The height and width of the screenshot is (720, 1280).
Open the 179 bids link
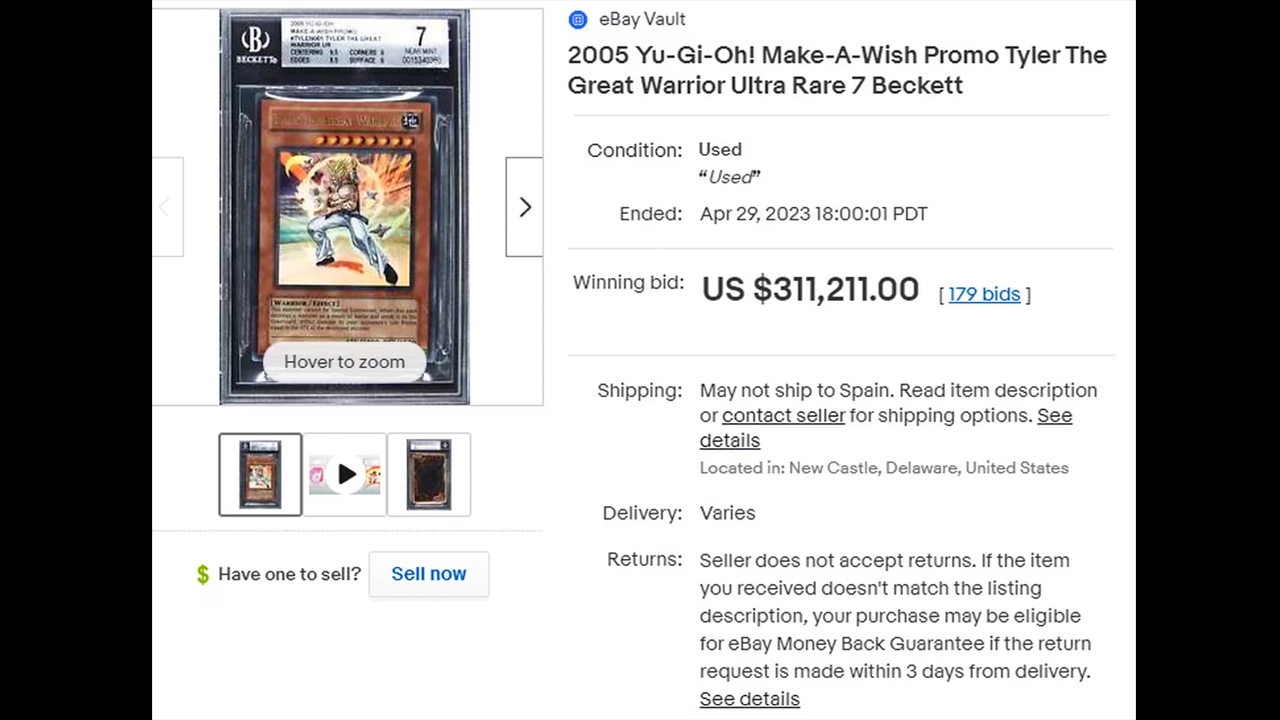(x=984, y=294)
